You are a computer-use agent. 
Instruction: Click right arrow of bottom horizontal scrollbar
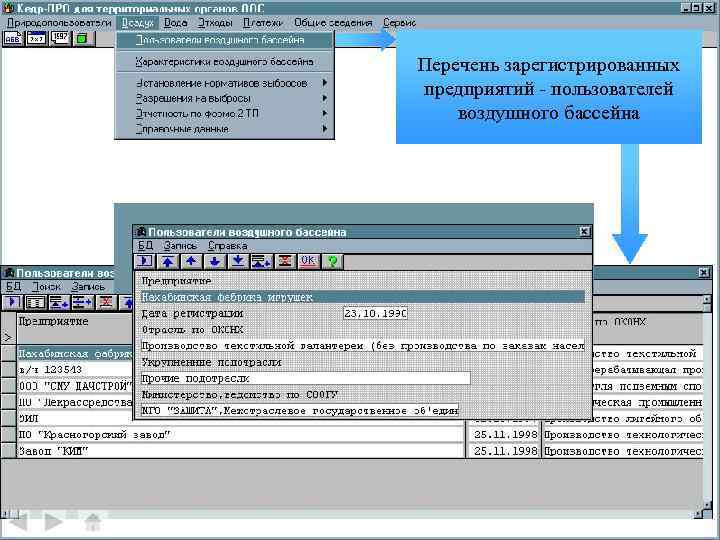[x=698, y=514]
